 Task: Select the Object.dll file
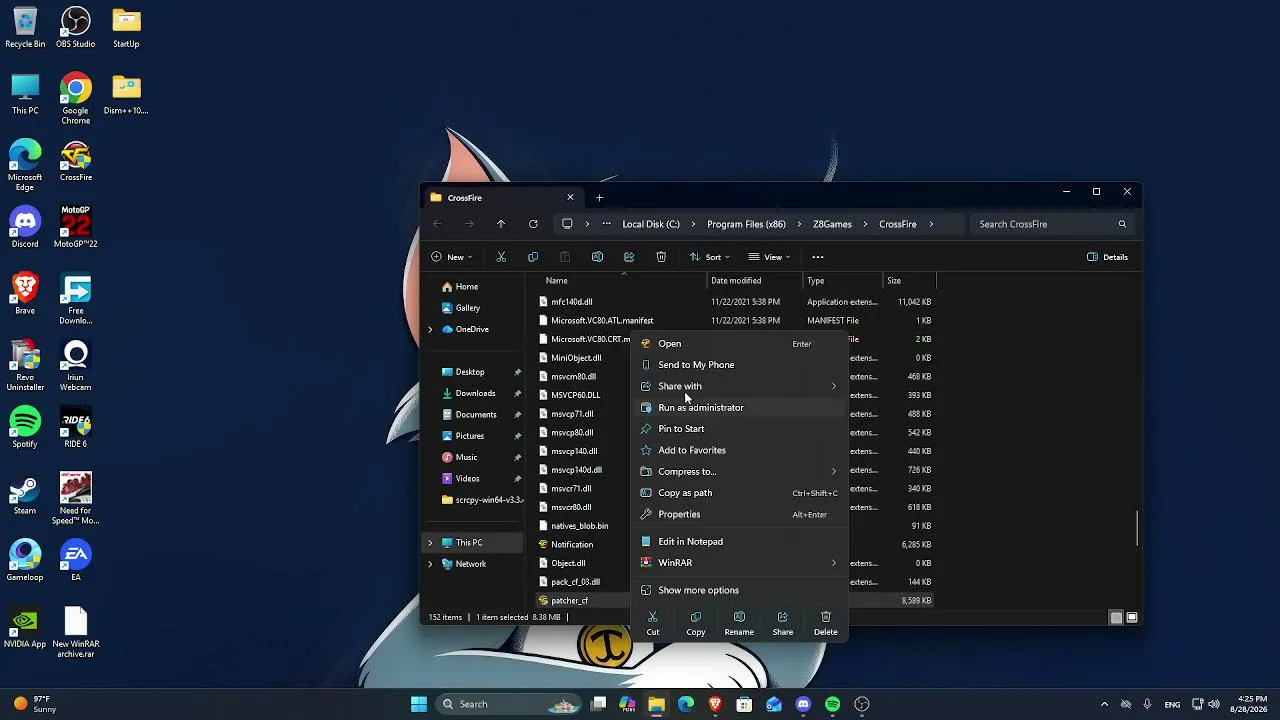568,563
